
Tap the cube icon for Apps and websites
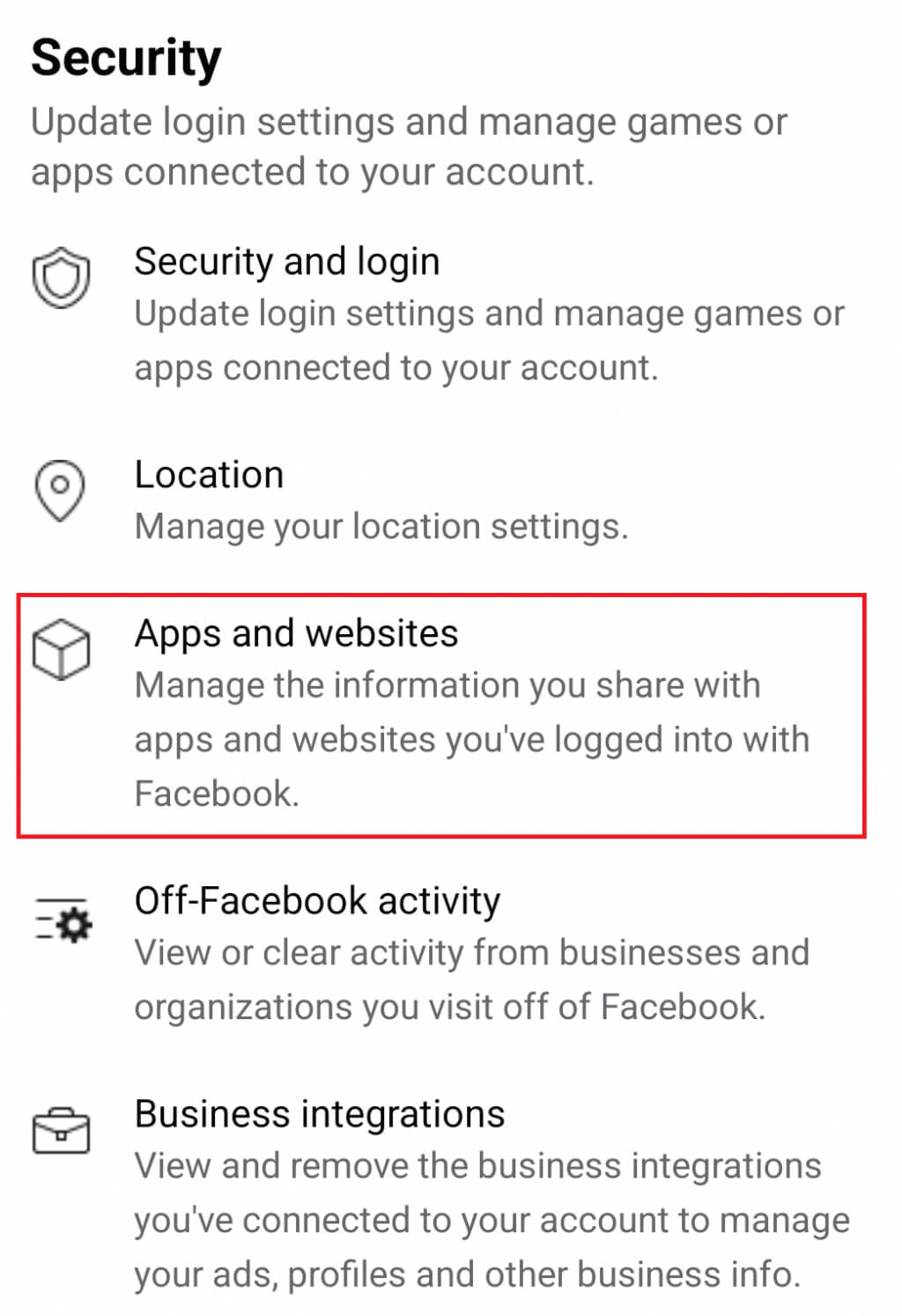(x=61, y=649)
